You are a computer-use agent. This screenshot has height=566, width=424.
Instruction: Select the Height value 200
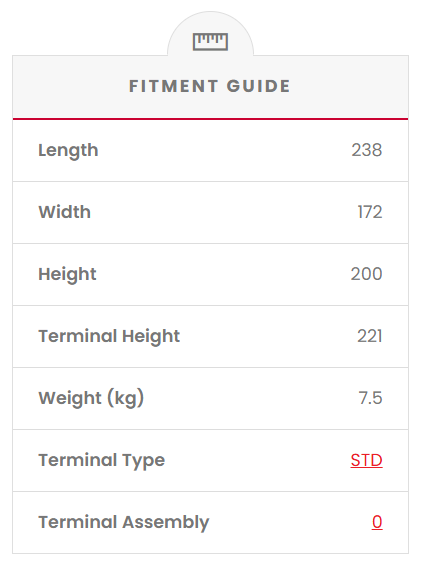click(366, 274)
